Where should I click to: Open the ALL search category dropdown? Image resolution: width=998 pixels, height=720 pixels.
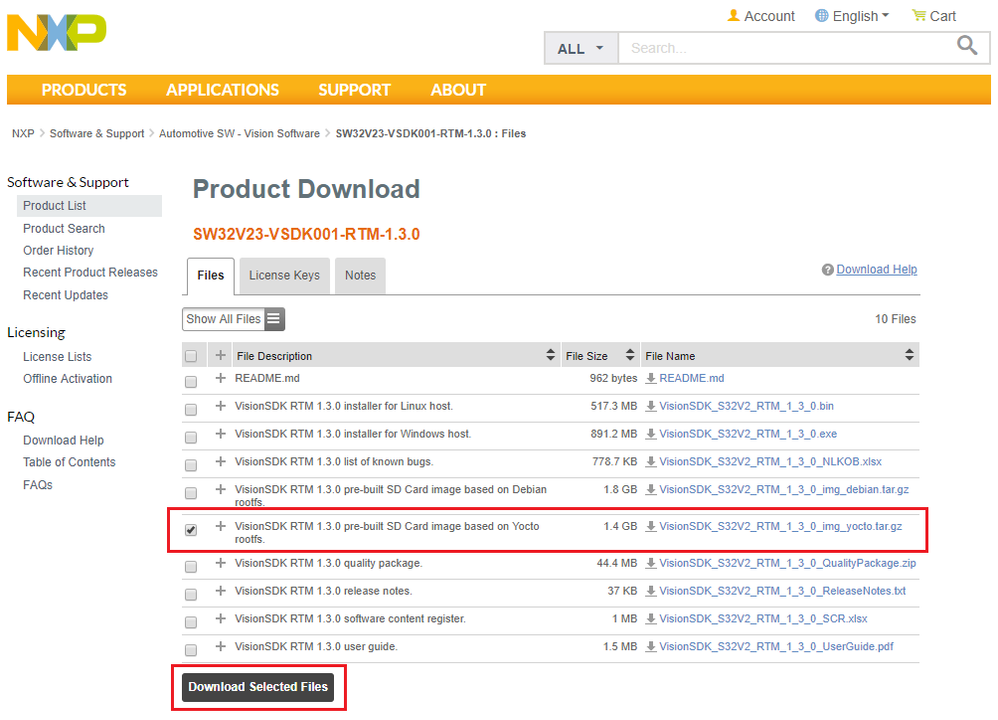coord(581,48)
